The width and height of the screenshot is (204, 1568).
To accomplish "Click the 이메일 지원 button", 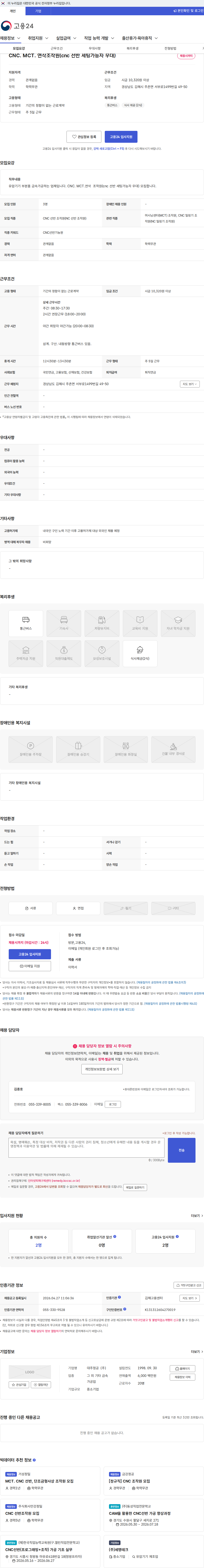I will click(x=30, y=966).
